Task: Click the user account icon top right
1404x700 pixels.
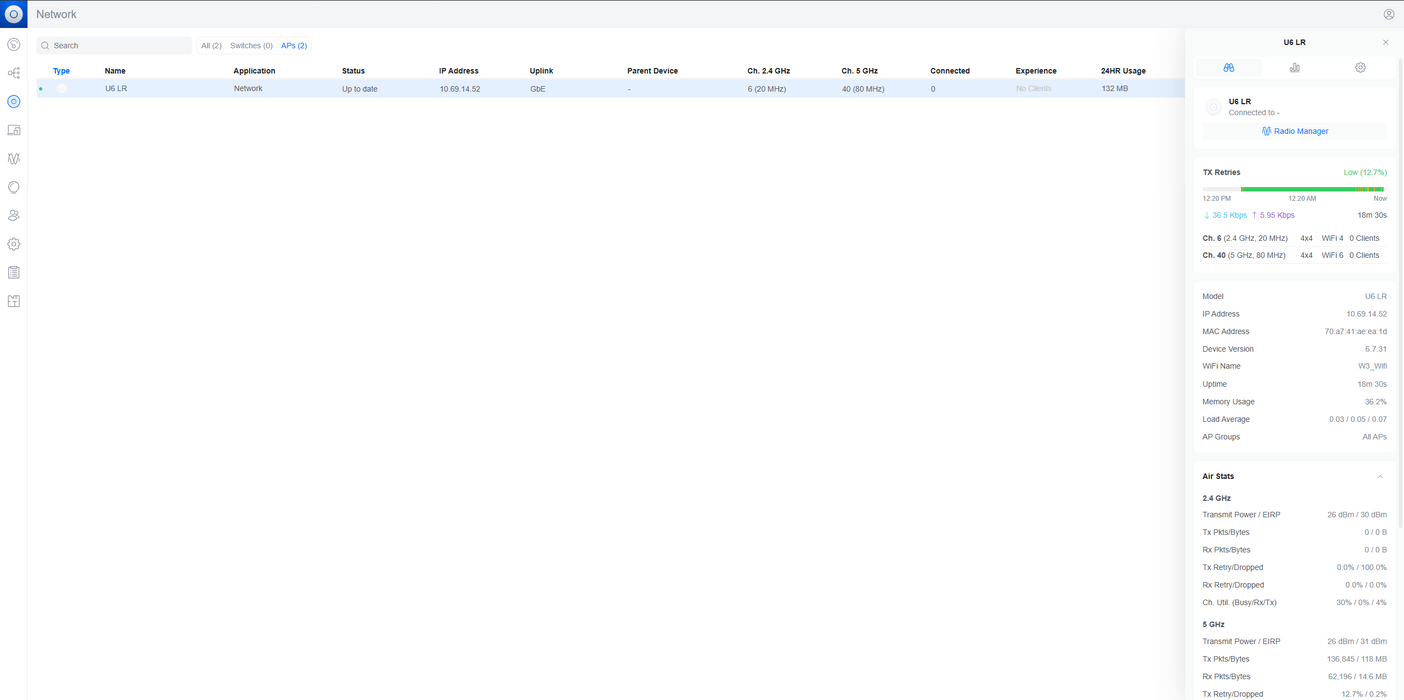Action: coord(1388,14)
